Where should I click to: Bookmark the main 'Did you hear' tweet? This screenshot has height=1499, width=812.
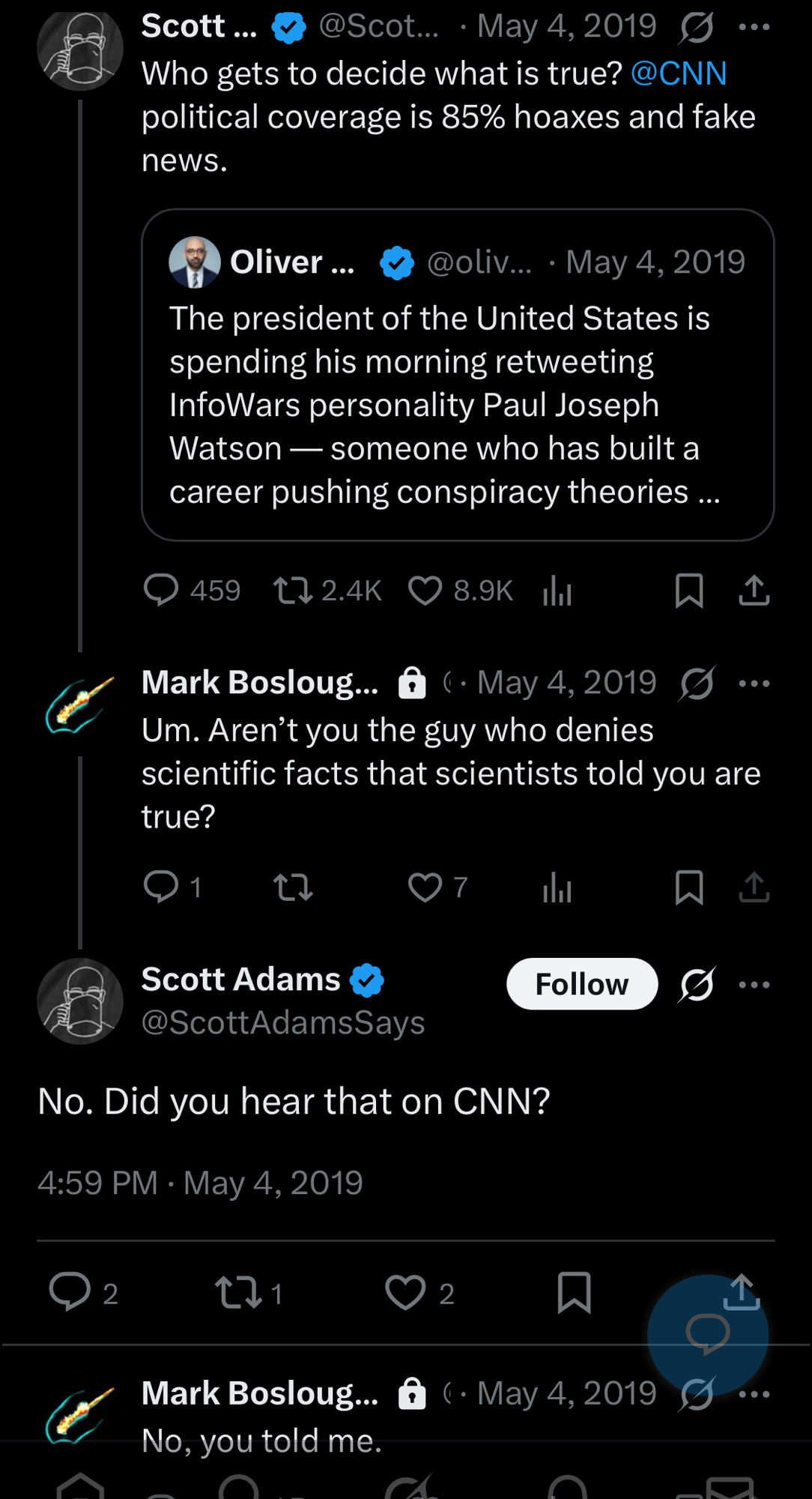click(574, 1293)
